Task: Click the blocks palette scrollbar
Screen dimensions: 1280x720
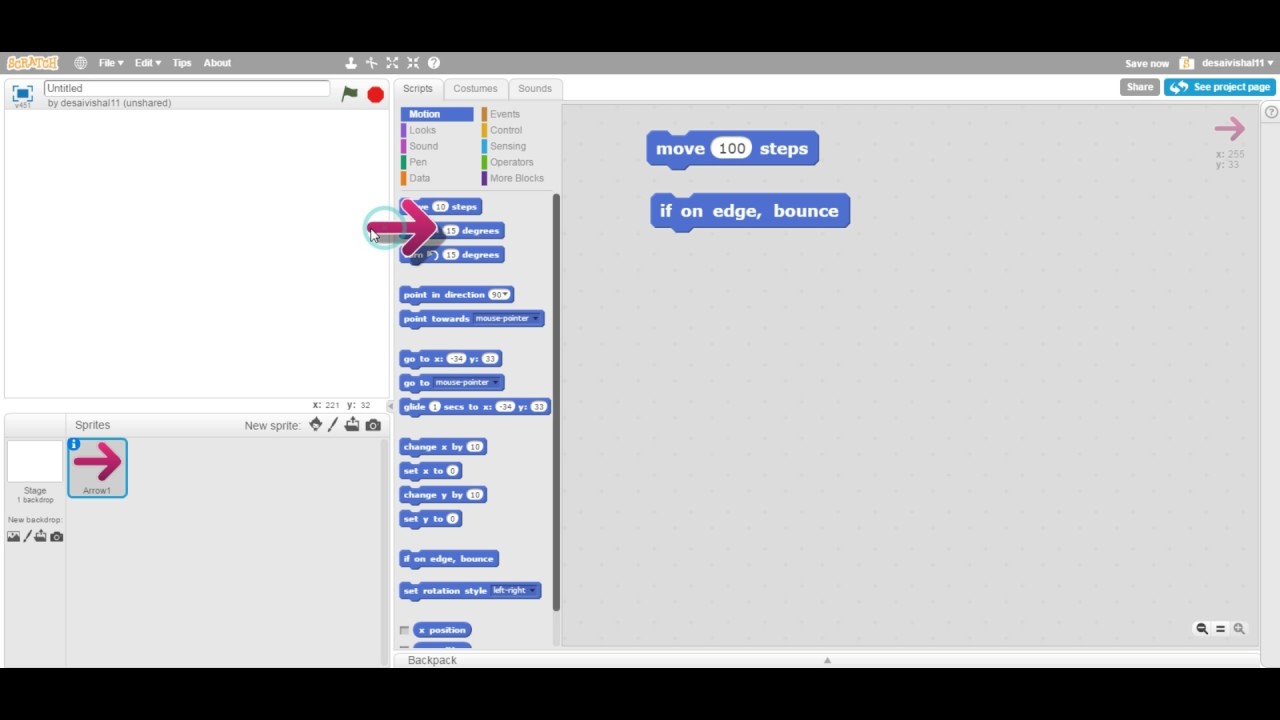Action: click(x=556, y=402)
